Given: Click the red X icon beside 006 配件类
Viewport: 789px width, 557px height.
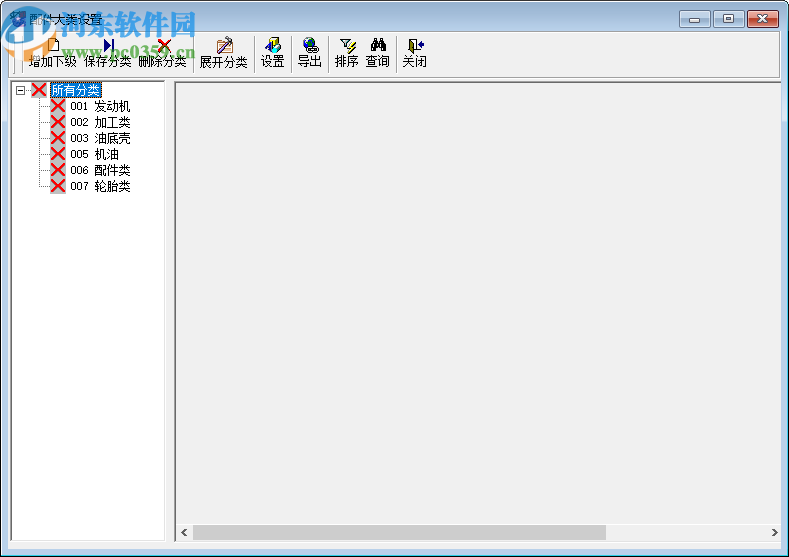Looking at the screenshot, I should (58, 170).
